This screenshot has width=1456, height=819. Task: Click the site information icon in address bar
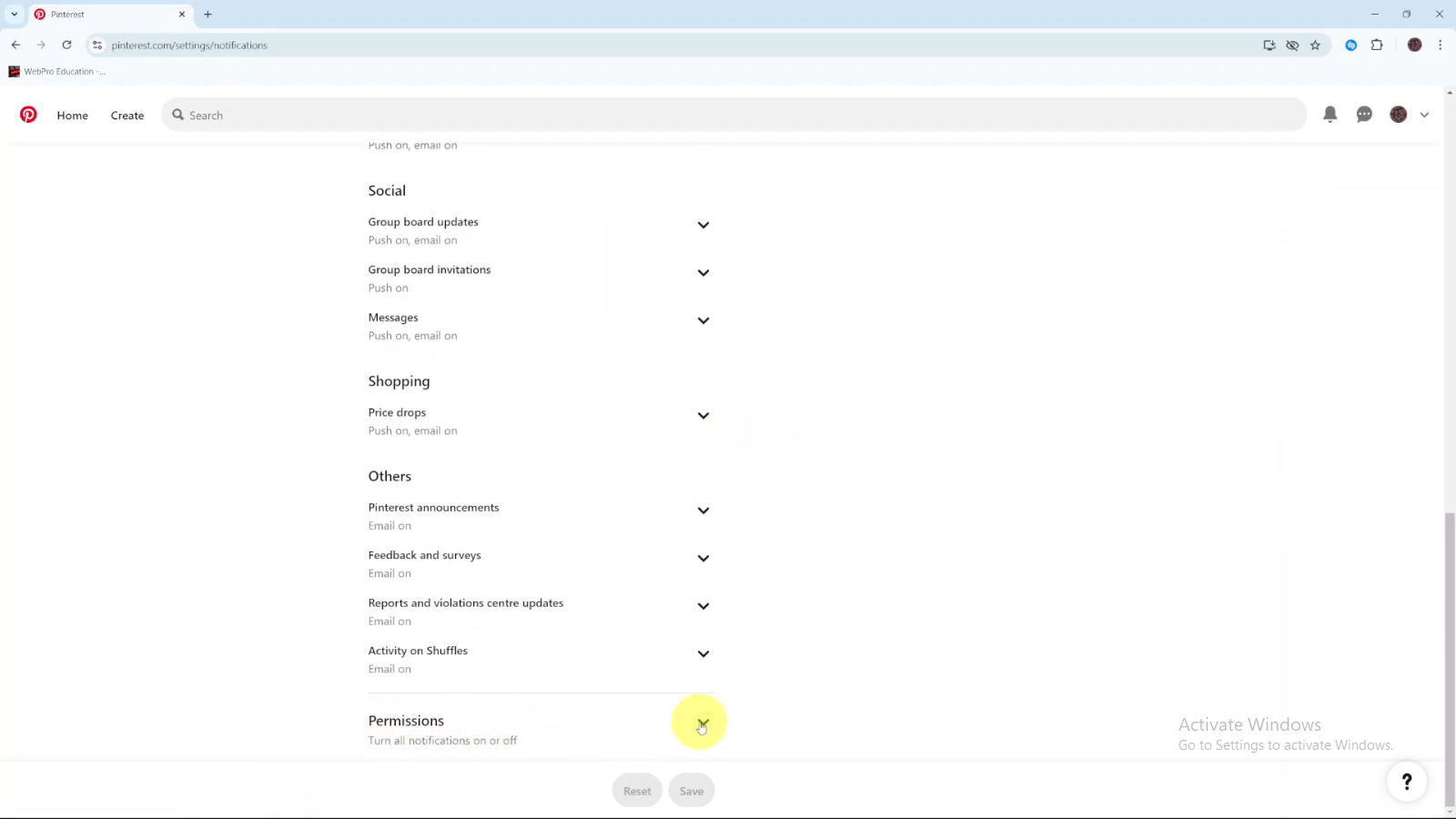(x=97, y=45)
